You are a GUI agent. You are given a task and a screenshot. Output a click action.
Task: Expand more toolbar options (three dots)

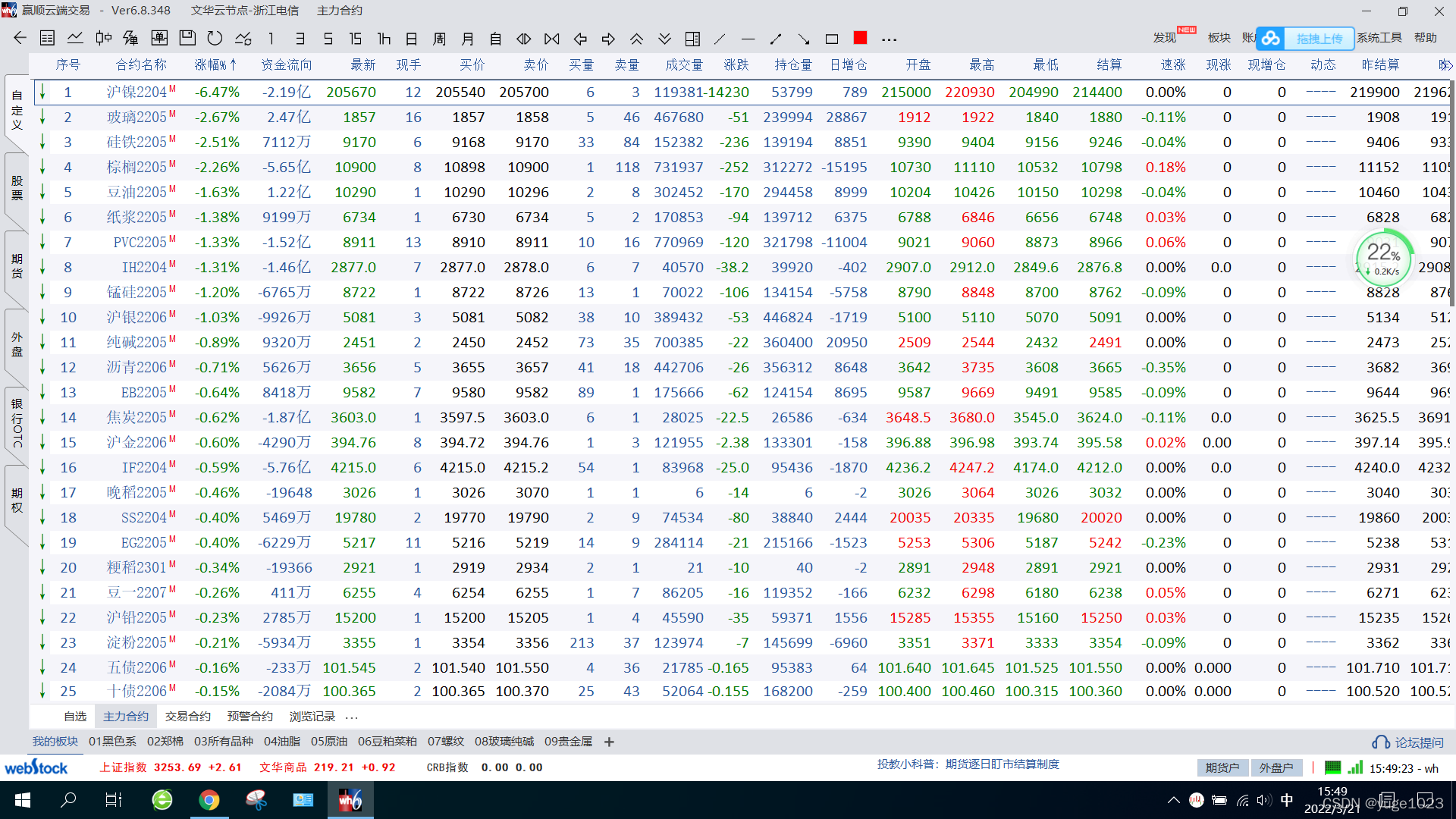tap(890, 39)
